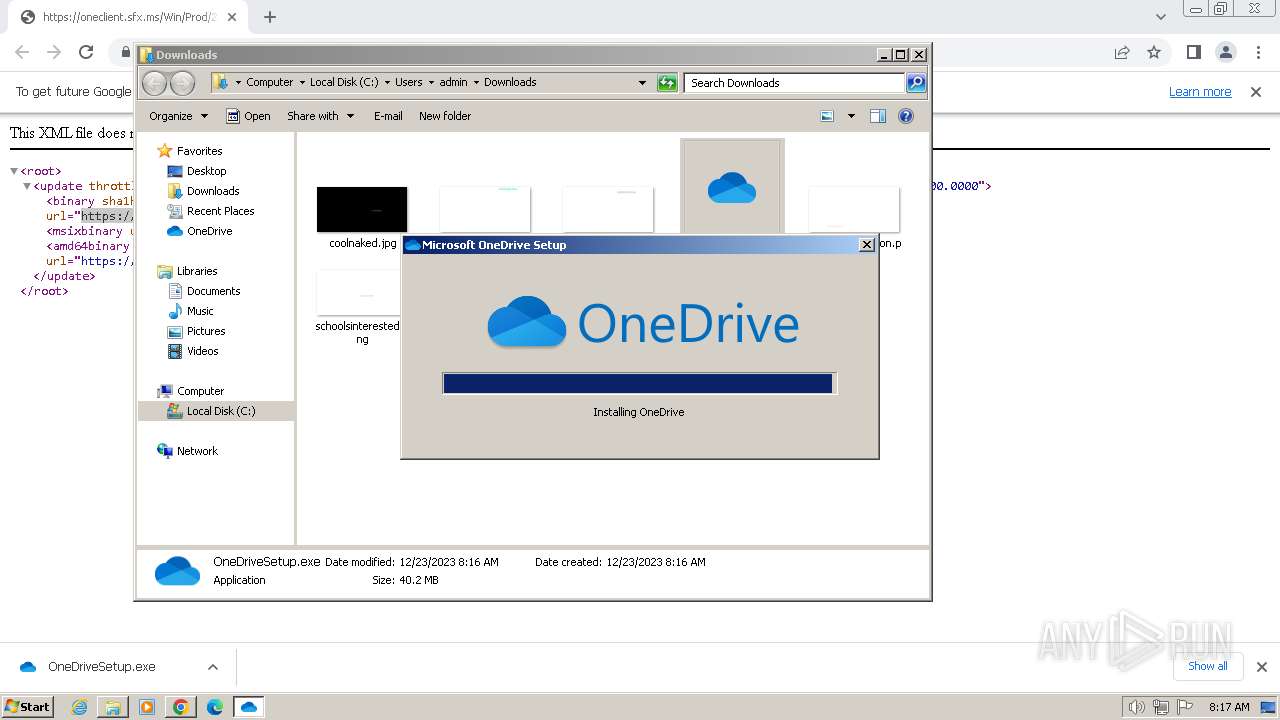Refresh the Downloads folder view
The height and width of the screenshot is (720, 1280).
[667, 83]
